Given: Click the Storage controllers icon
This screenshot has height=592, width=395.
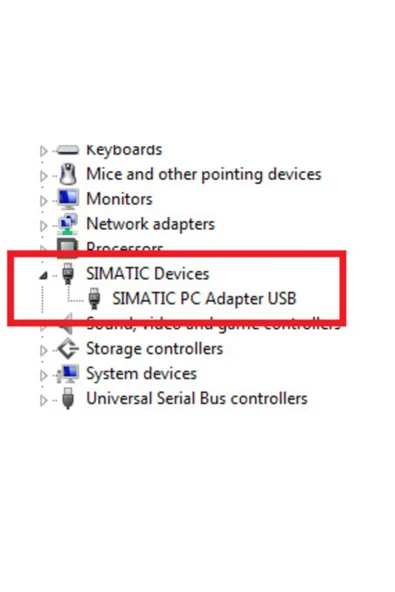Looking at the screenshot, I should click(x=68, y=348).
